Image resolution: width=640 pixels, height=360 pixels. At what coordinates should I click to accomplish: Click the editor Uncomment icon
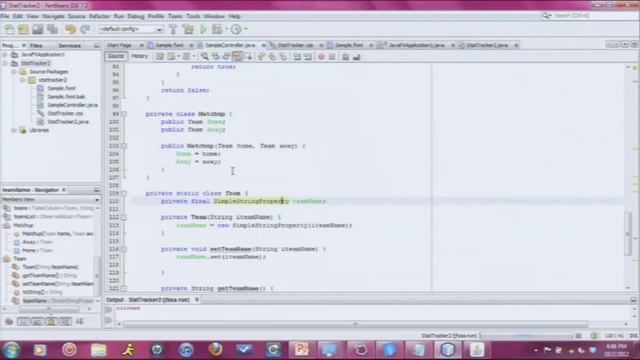click(356, 57)
